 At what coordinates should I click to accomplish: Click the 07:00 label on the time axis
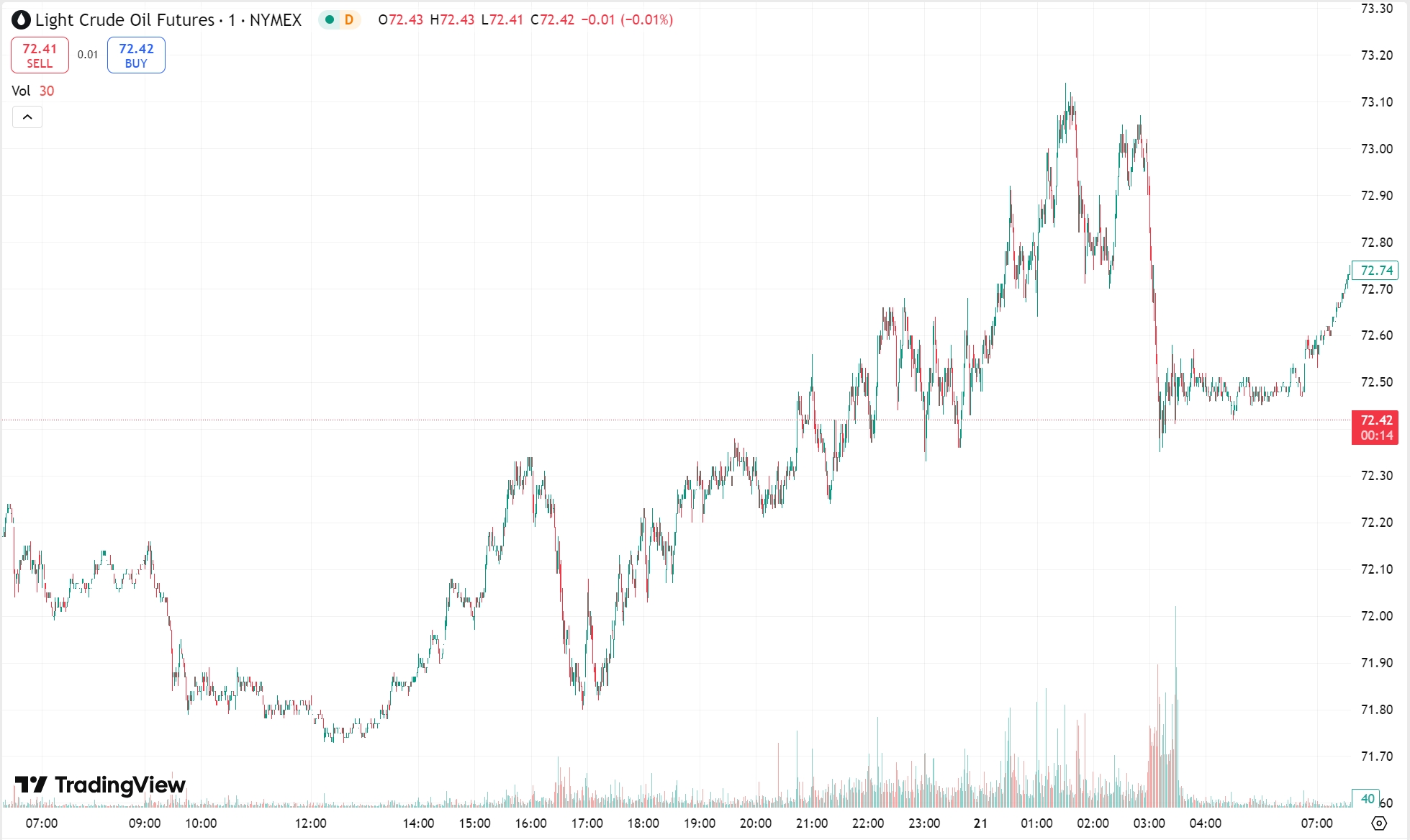[x=41, y=823]
